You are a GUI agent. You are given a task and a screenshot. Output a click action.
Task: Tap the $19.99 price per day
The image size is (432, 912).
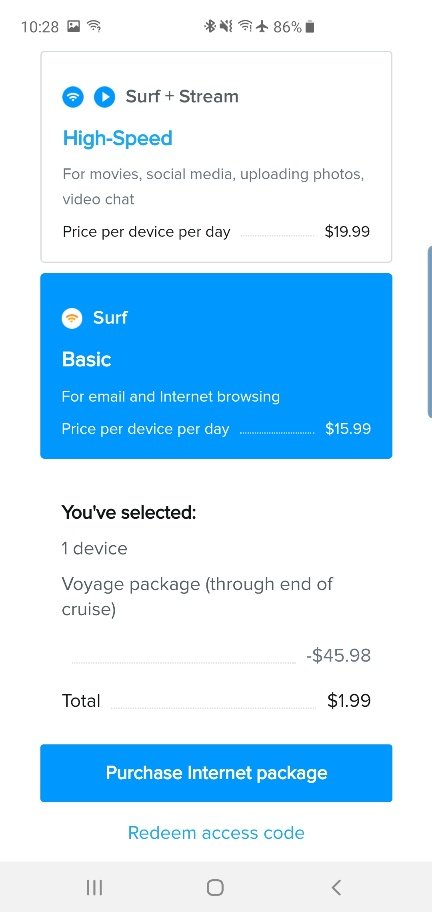point(347,232)
